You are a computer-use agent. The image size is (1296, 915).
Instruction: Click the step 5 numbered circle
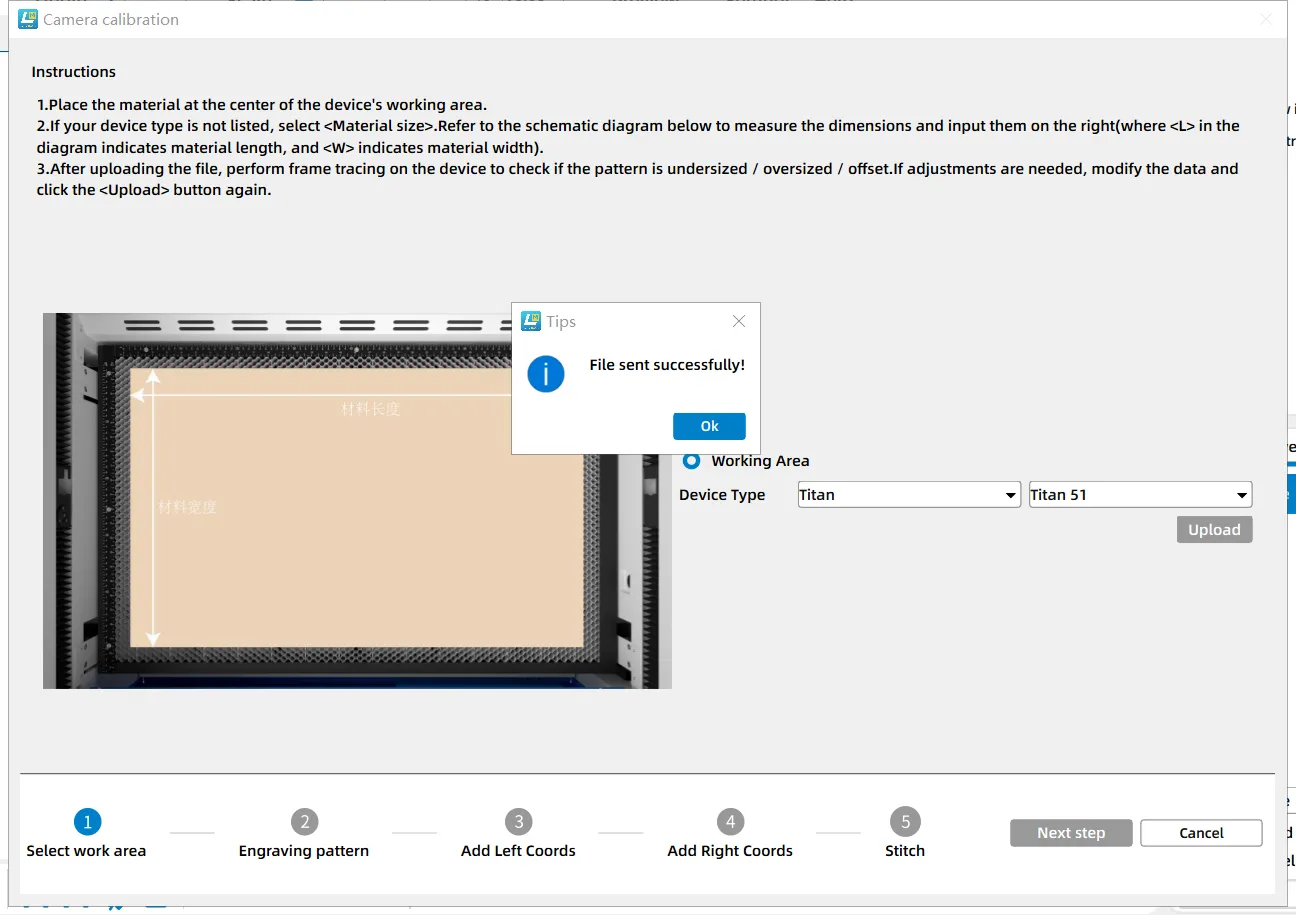pyautogui.click(x=904, y=822)
